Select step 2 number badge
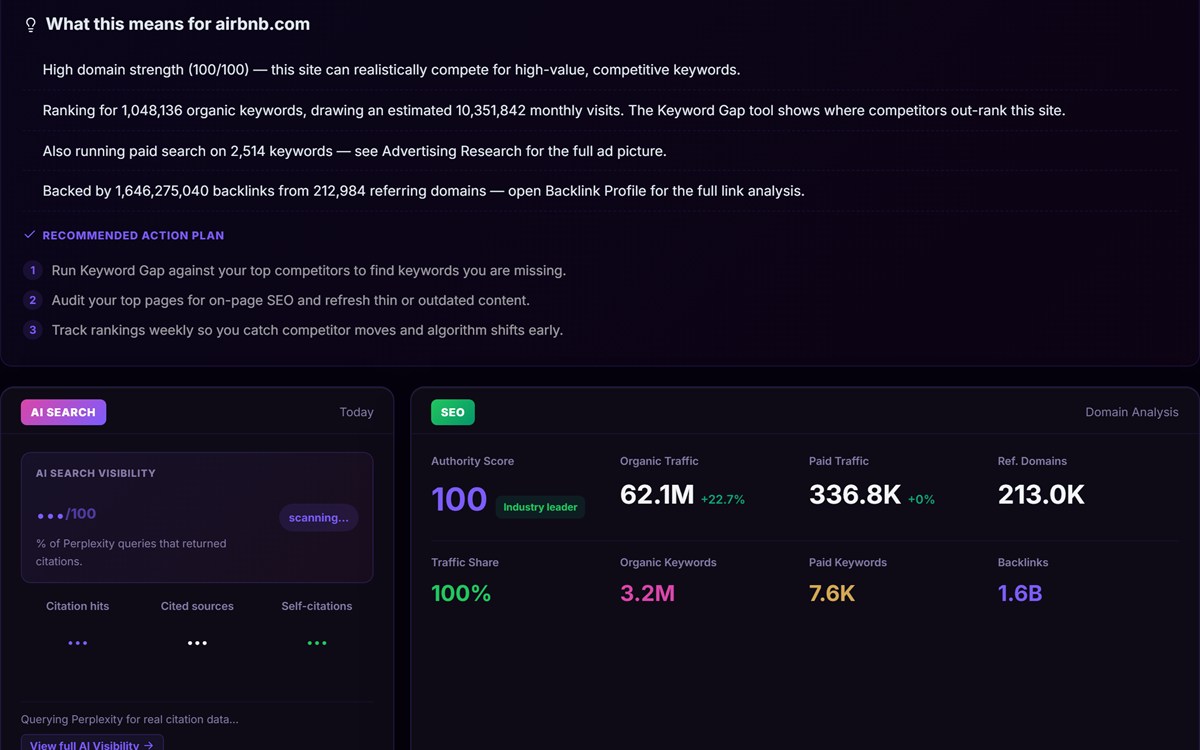Viewport: 1200px width, 750px height. click(x=33, y=300)
